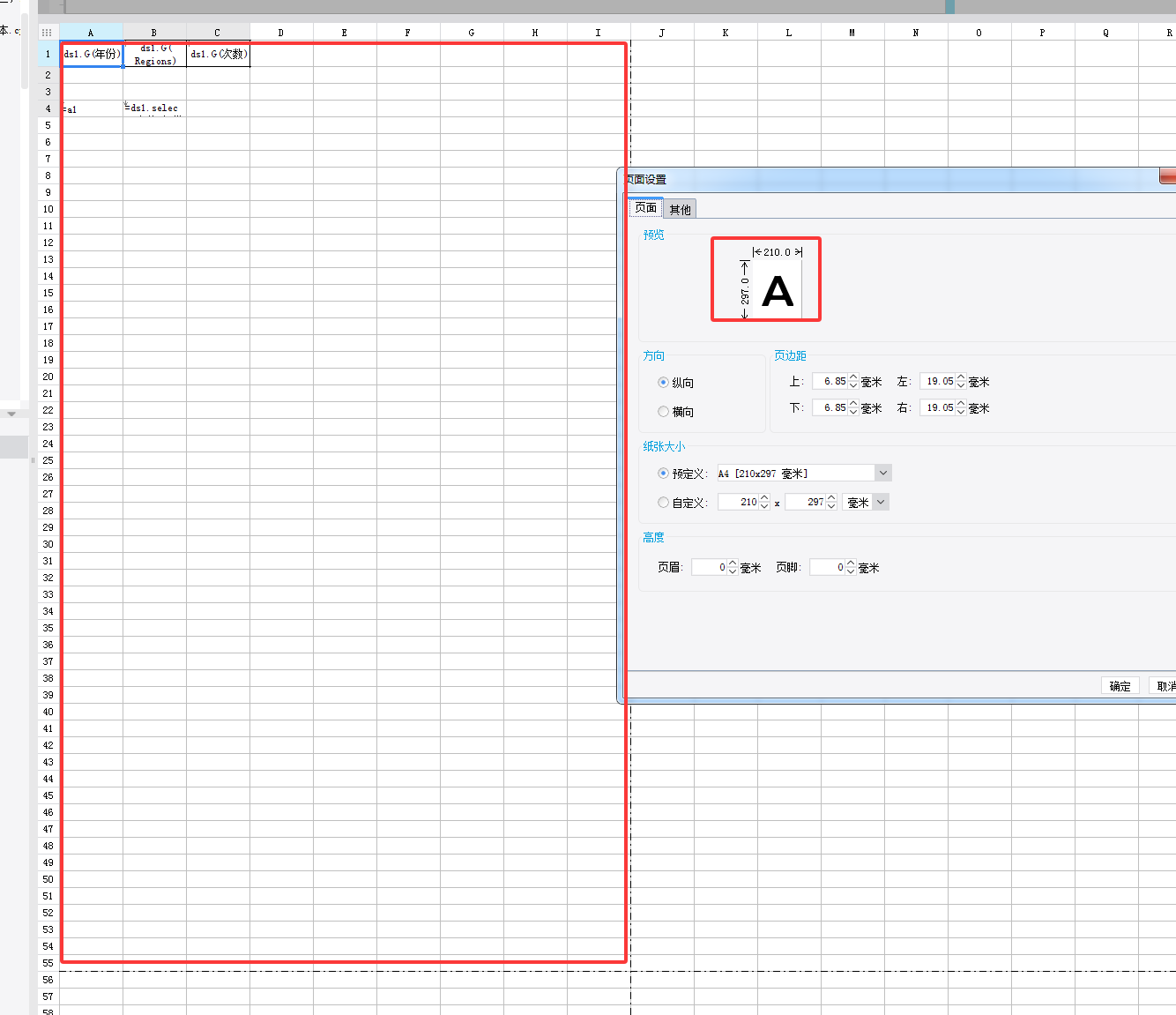Viewport: 1176px width, 1015px height.
Task: Increase the footer (页脚) height
Action: coord(851,563)
